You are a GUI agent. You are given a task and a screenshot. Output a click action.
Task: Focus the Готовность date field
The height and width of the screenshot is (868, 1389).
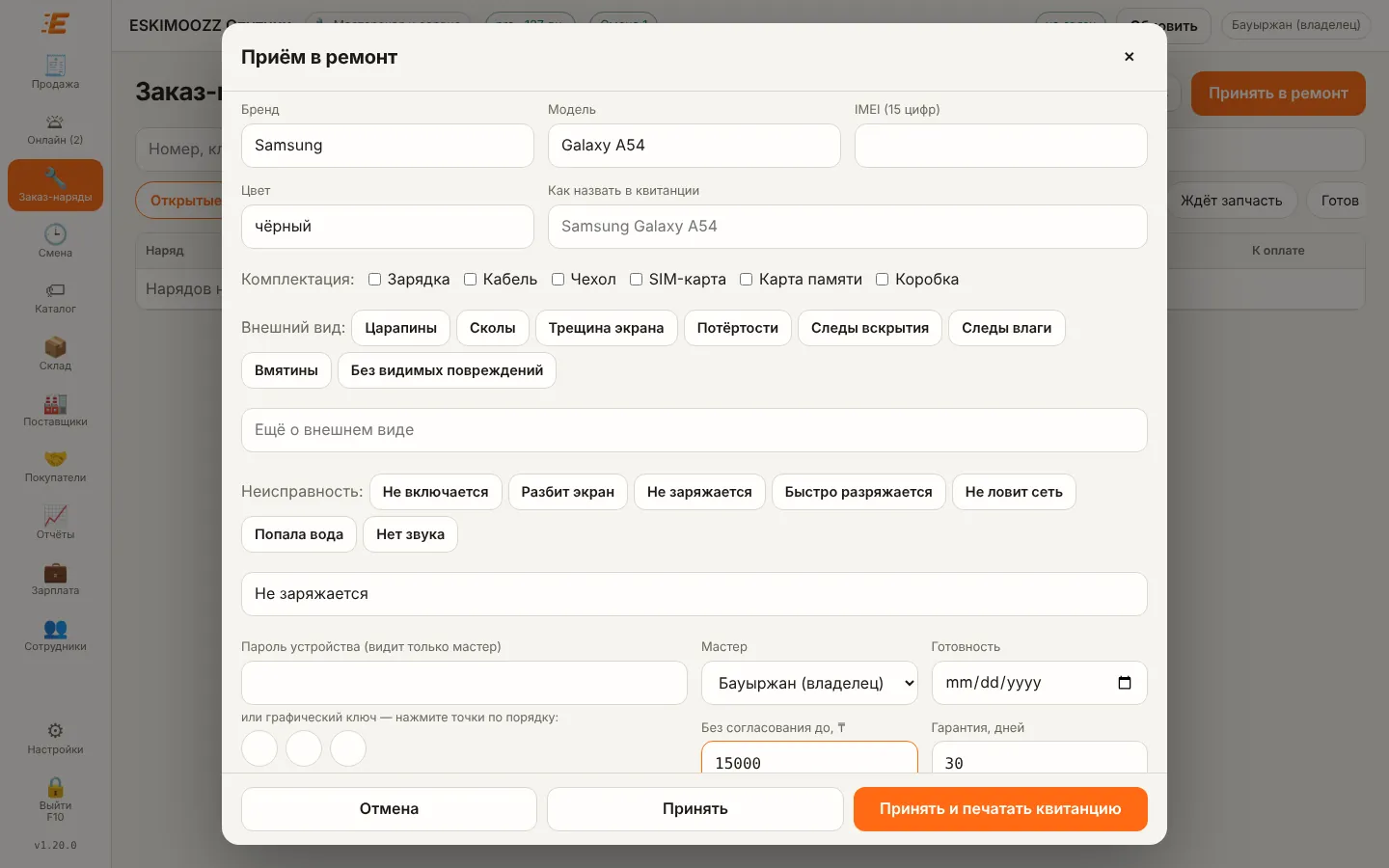click(x=1040, y=683)
